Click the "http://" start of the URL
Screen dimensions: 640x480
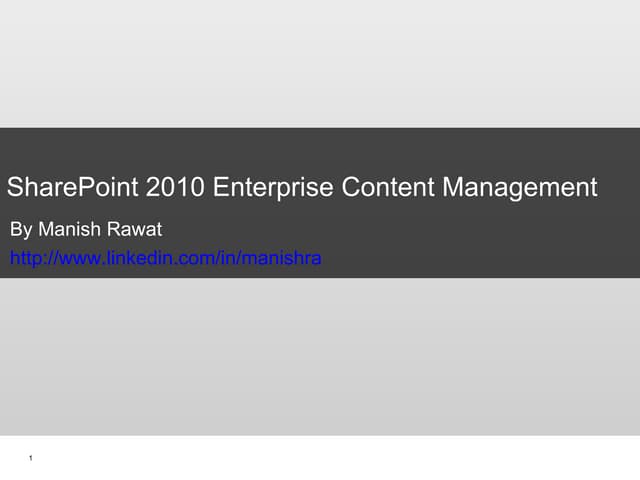(29, 259)
